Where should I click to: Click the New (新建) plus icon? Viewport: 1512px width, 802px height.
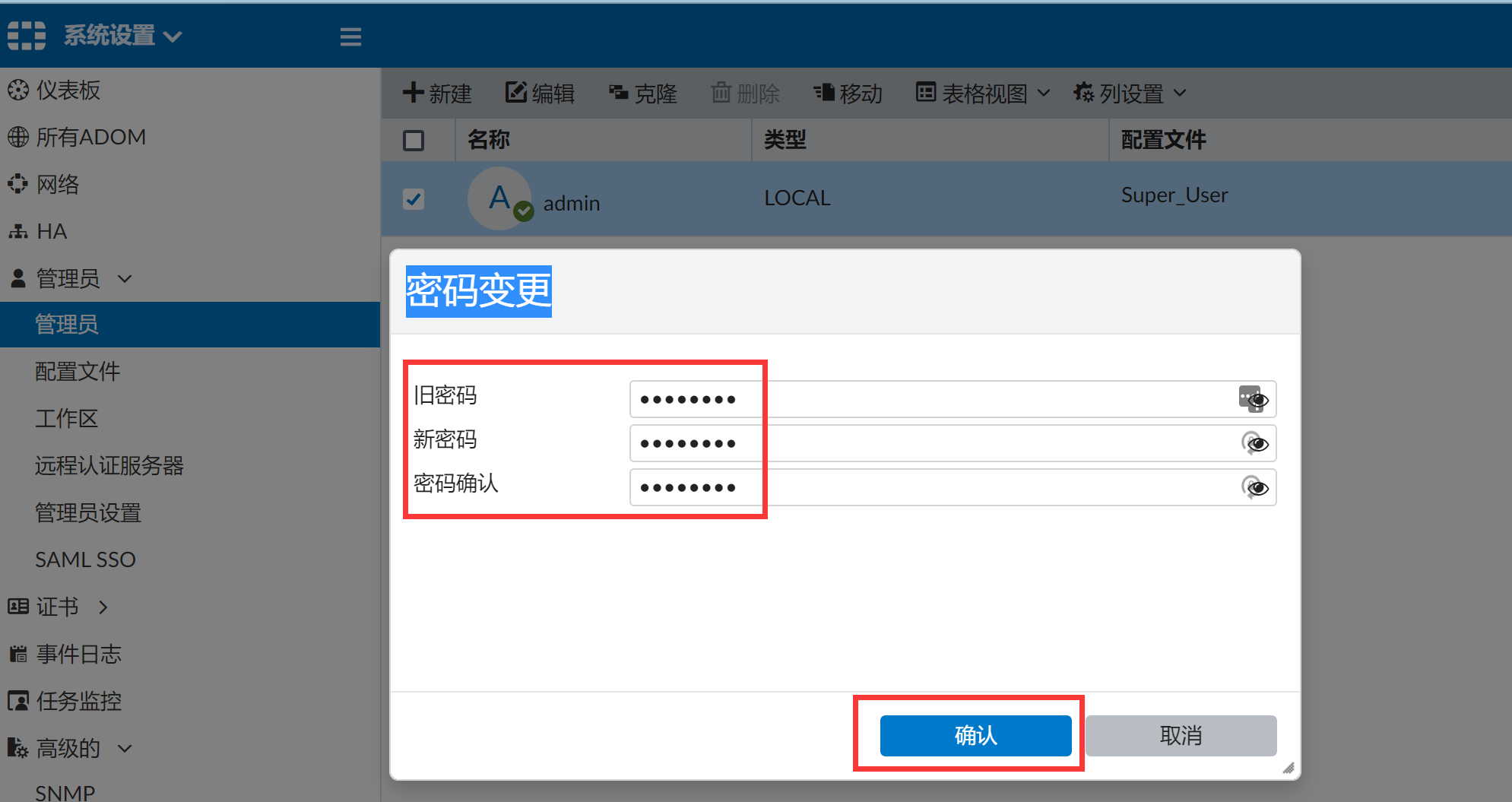413,93
